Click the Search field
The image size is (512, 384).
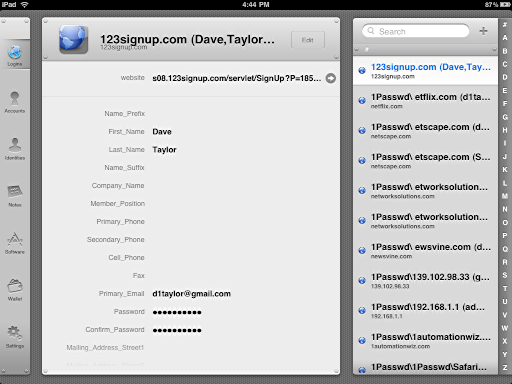pos(416,31)
